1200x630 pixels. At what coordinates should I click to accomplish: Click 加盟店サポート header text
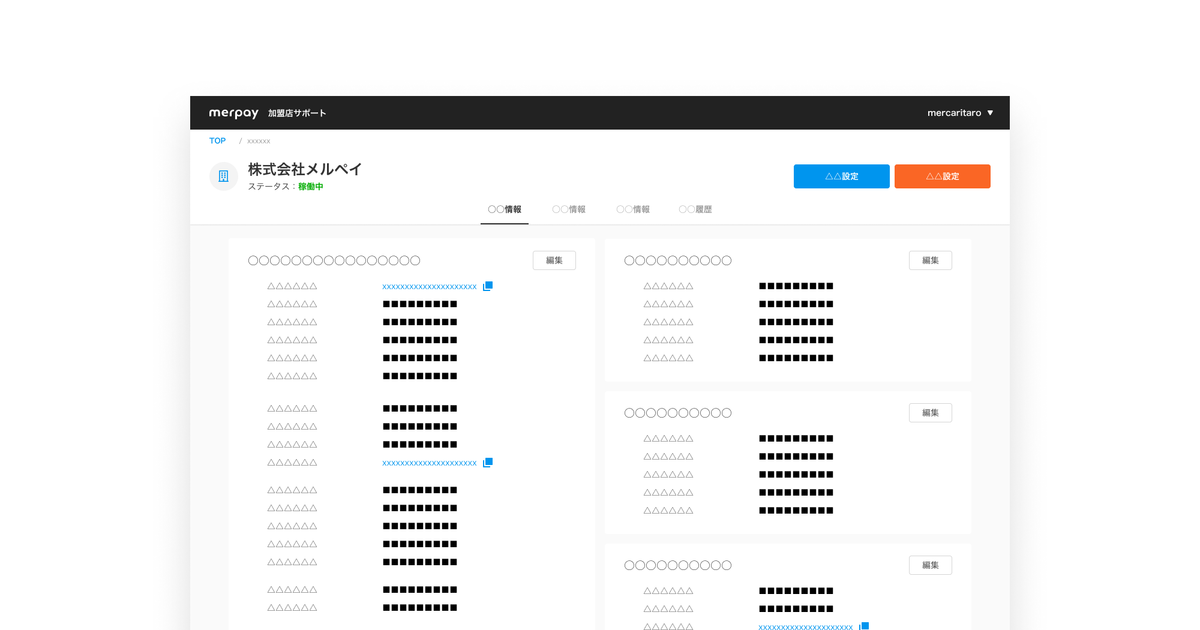coord(297,113)
